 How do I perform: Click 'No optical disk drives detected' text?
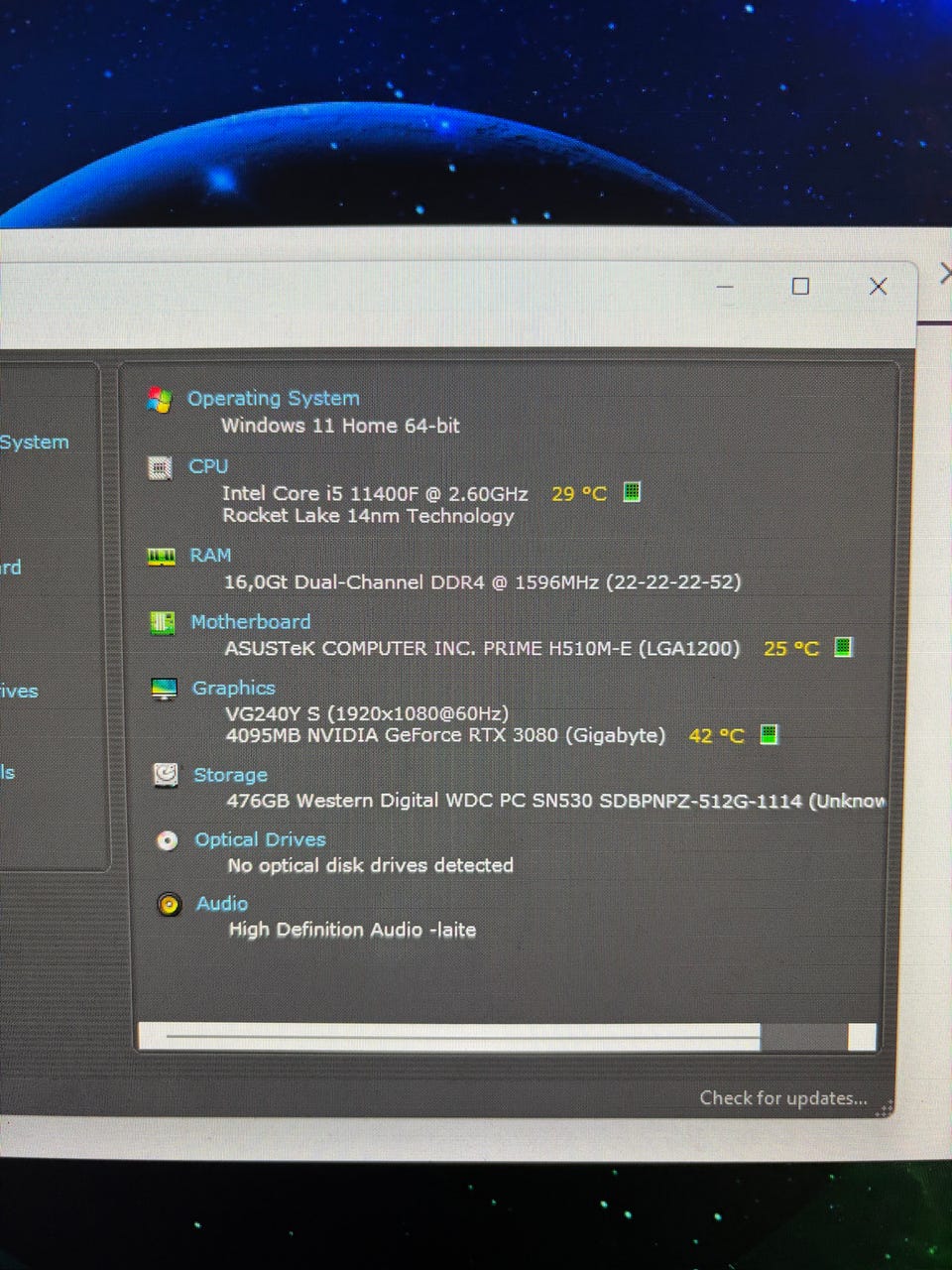pos(371,865)
